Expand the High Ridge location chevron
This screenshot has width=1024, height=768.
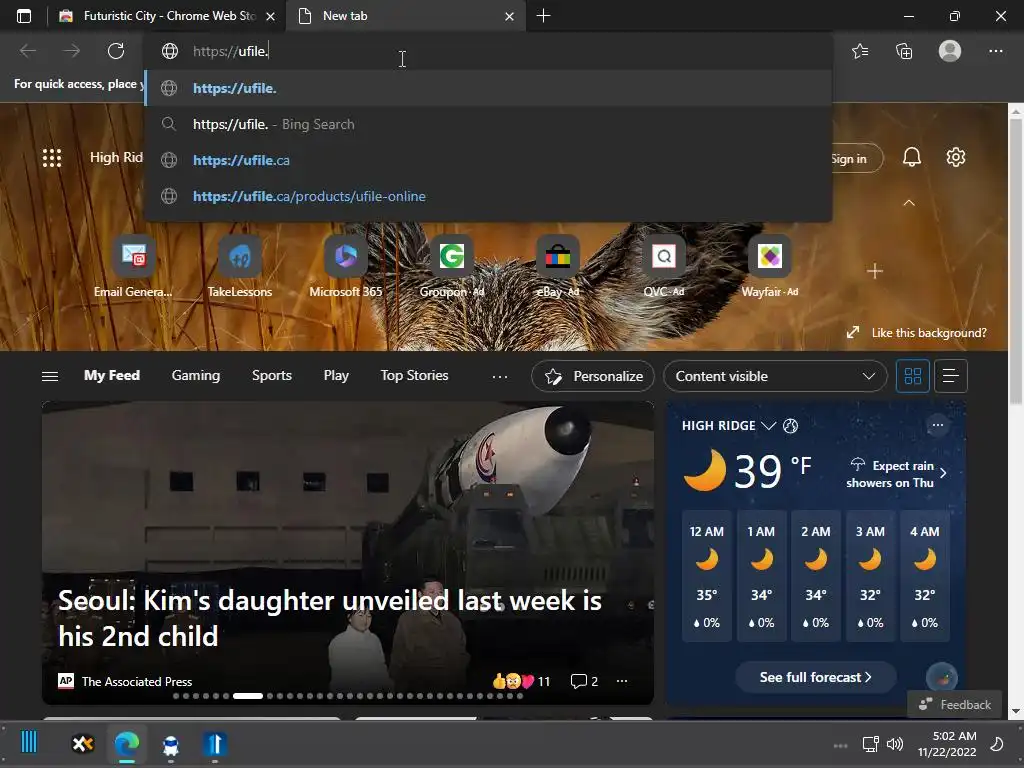tap(769, 426)
